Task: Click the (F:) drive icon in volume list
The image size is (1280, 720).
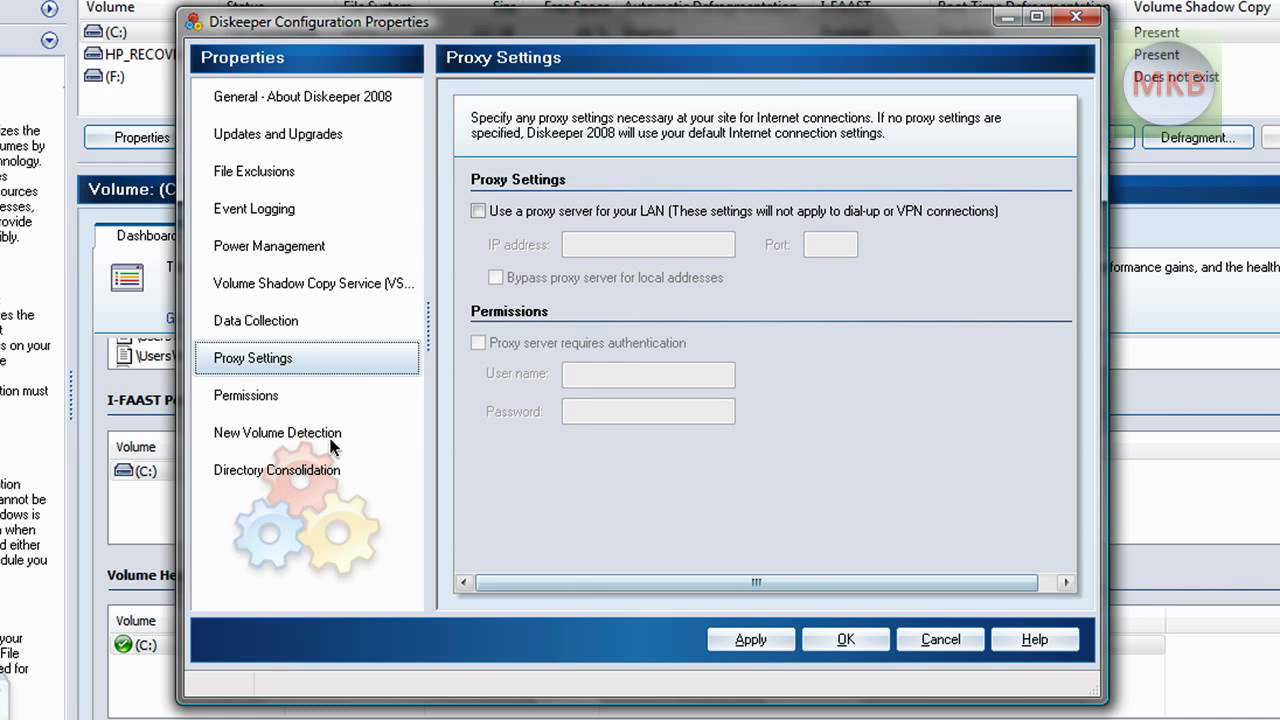Action: tap(93, 76)
